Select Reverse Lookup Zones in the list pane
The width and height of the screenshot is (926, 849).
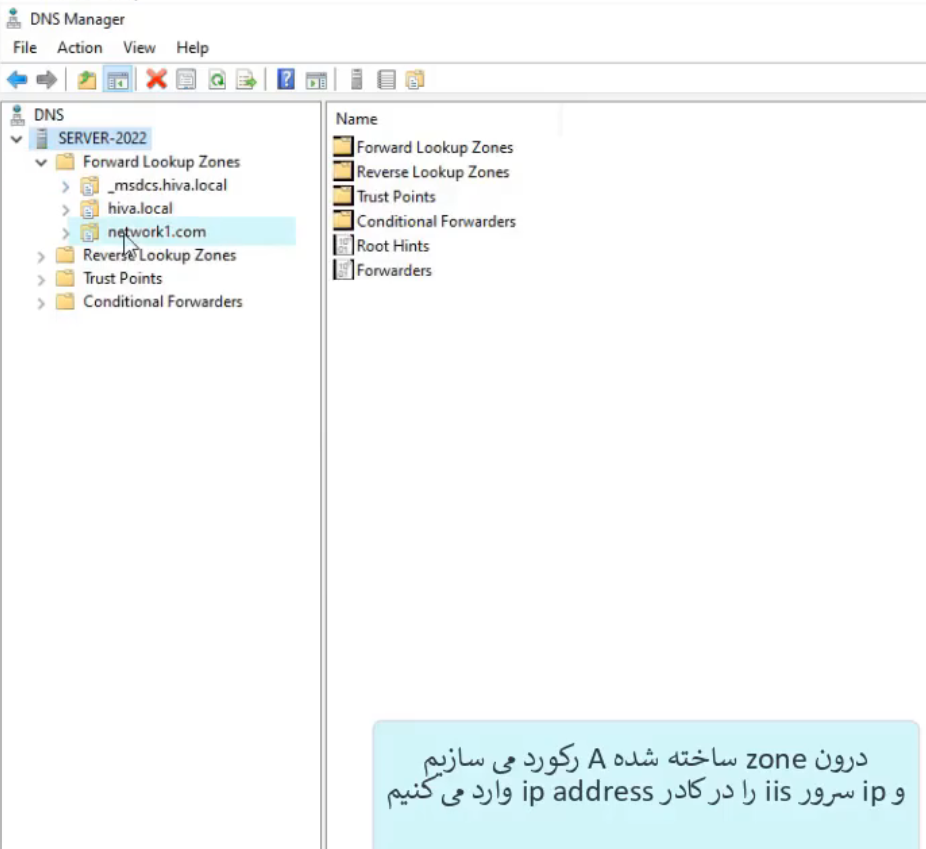433,172
